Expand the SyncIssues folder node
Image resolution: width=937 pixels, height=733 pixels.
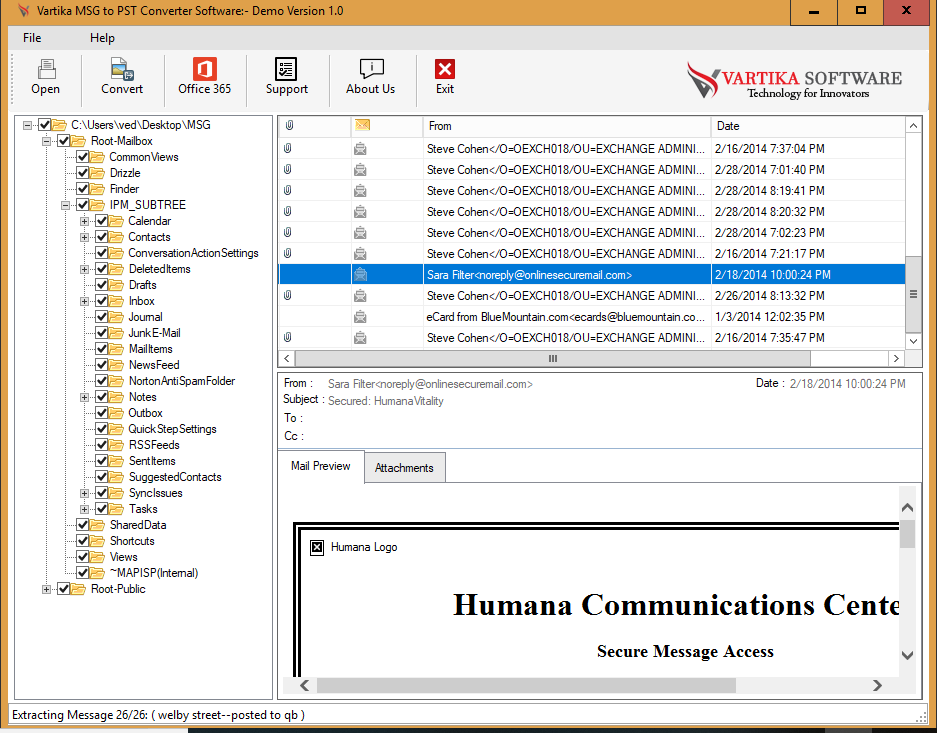(85, 493)
